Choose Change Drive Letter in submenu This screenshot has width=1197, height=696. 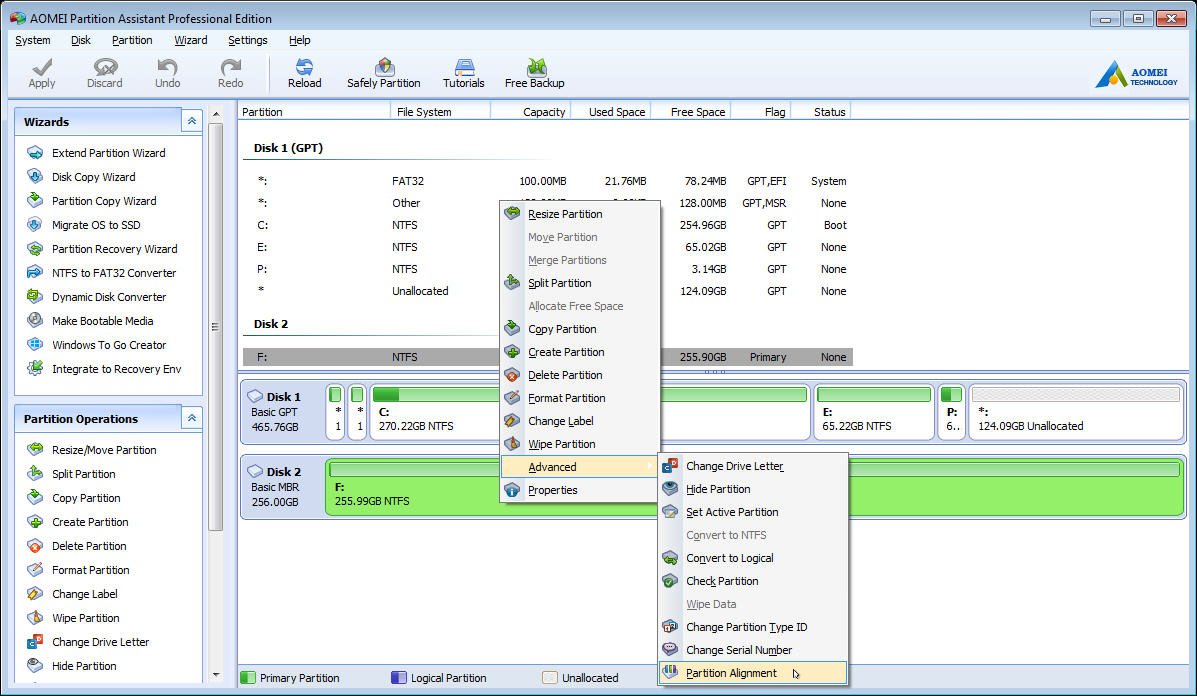coord(734,466)
